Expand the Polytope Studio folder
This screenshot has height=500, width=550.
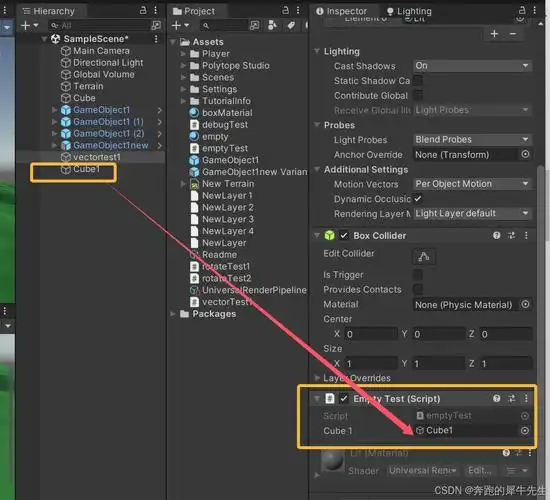pyautogui.click(x=183, y=66)
